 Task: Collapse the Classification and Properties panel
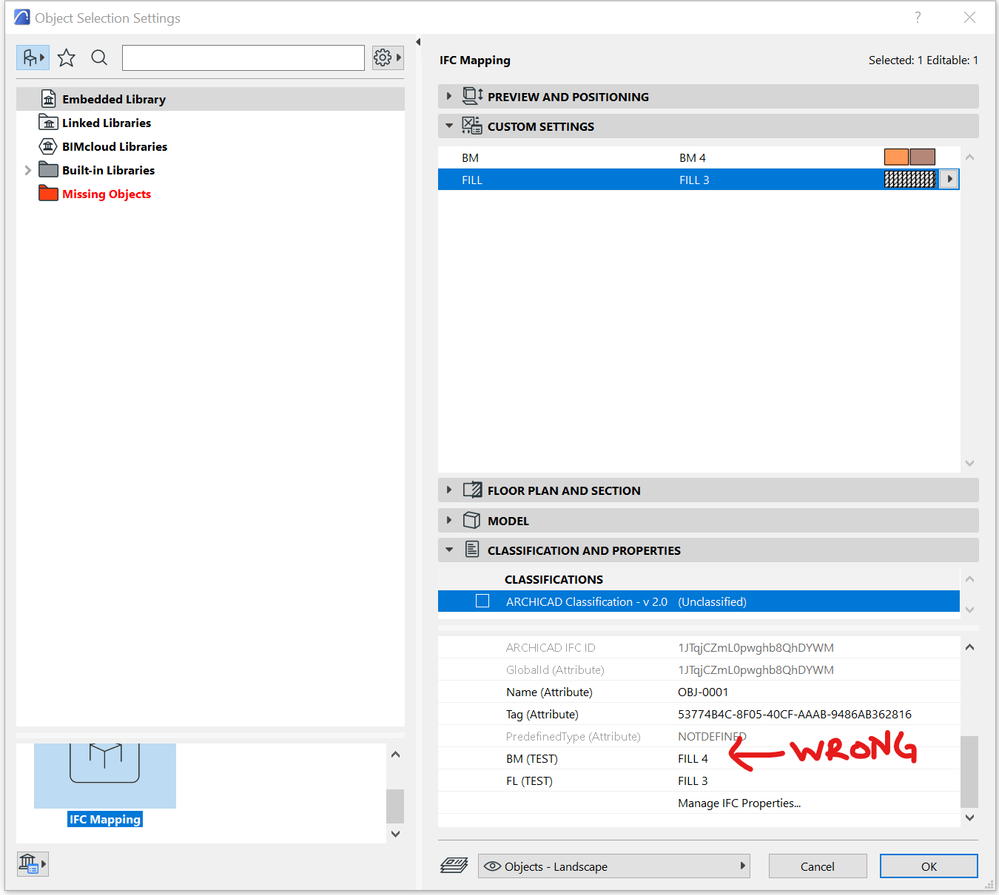(449, 550)
